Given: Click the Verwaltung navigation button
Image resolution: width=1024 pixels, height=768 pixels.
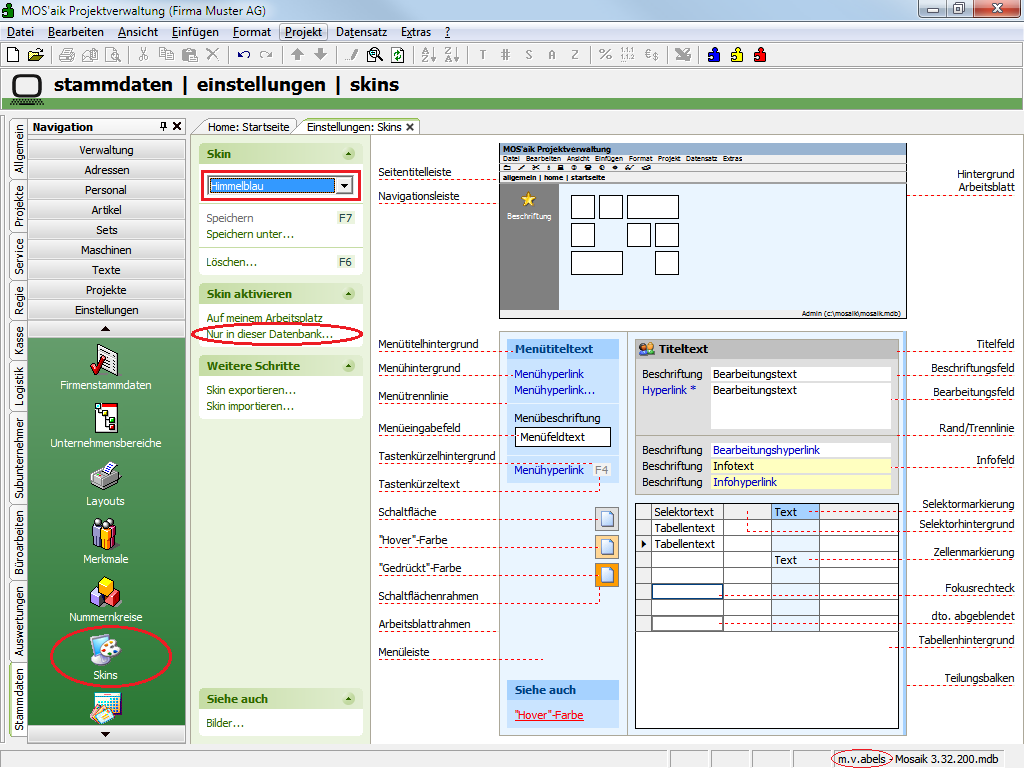Looking at the screenshot, I should [106, 150].
